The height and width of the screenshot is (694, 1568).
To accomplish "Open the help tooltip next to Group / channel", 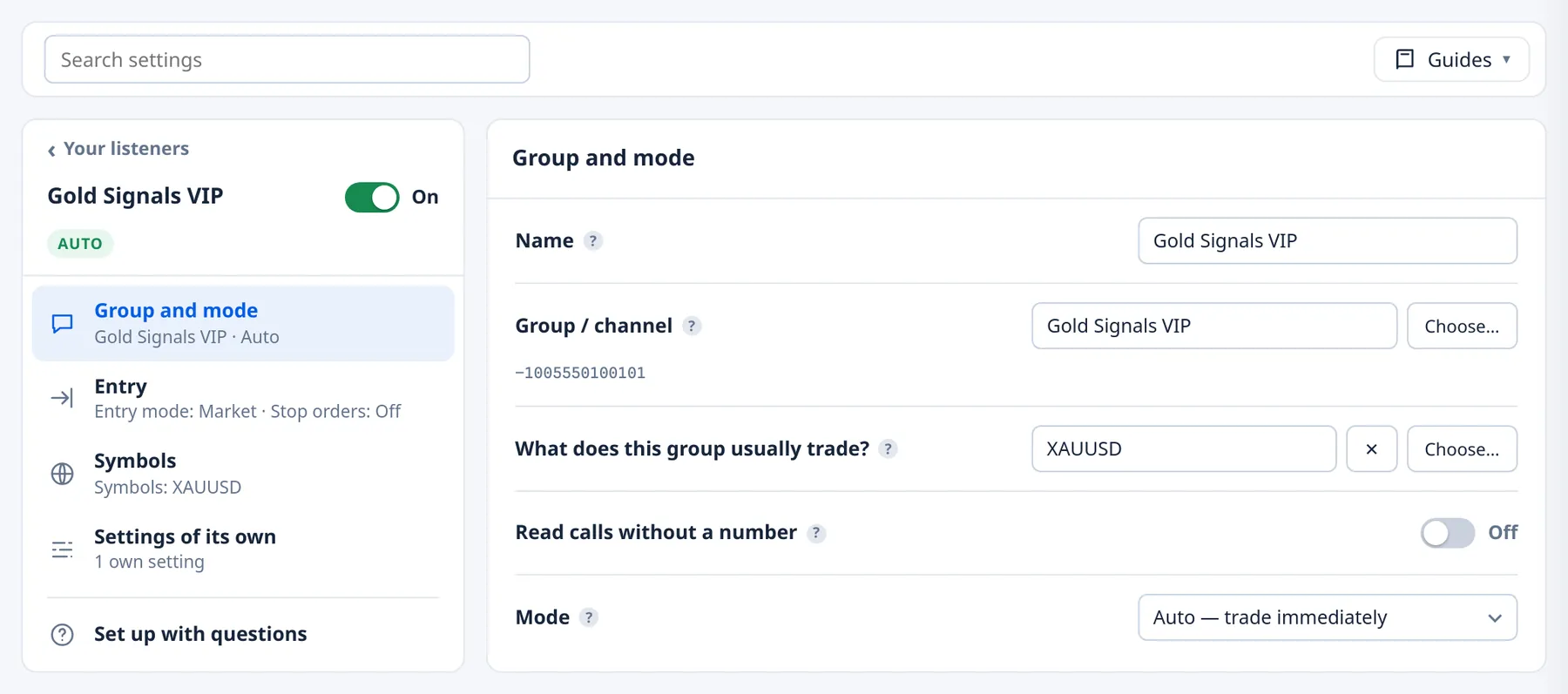I will click(692, 327).
